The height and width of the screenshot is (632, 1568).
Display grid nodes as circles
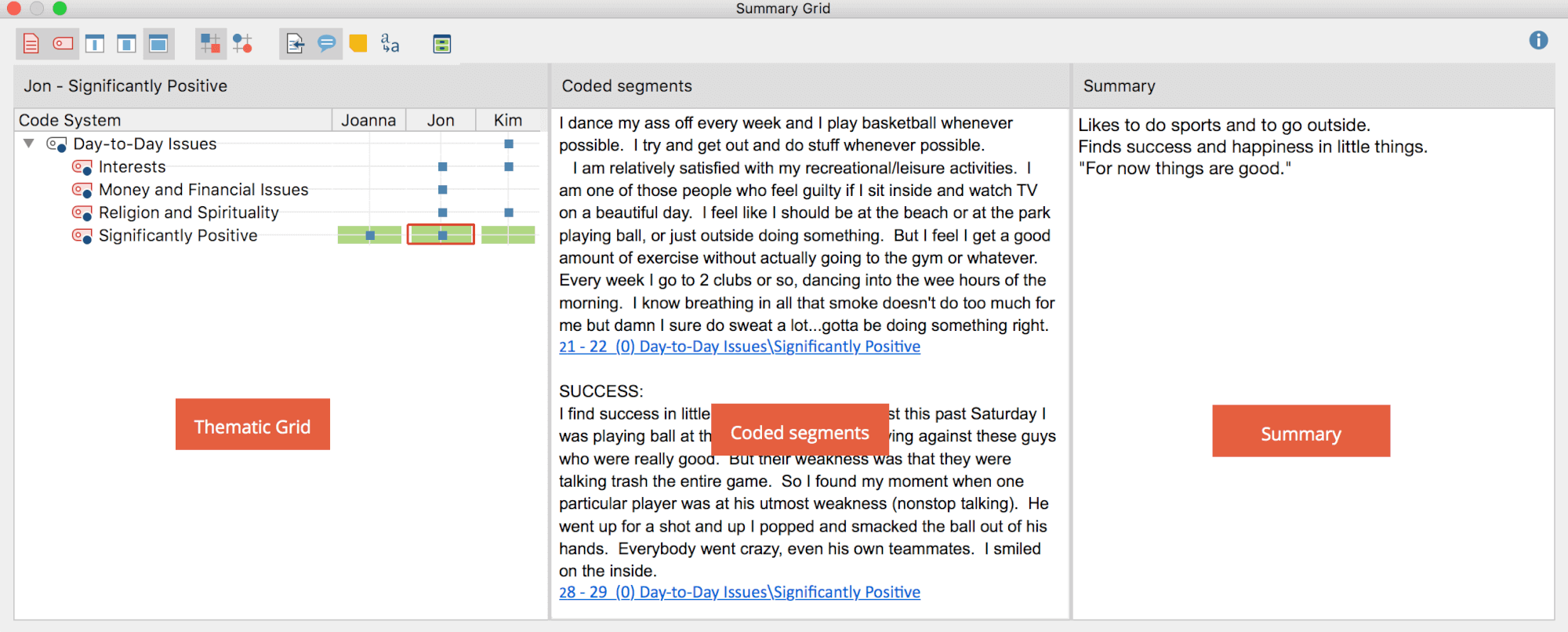pos(242,44)
